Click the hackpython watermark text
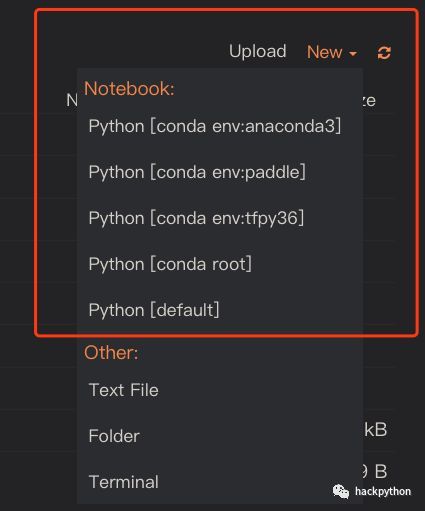425x511 pixels. tap(383, 492)
